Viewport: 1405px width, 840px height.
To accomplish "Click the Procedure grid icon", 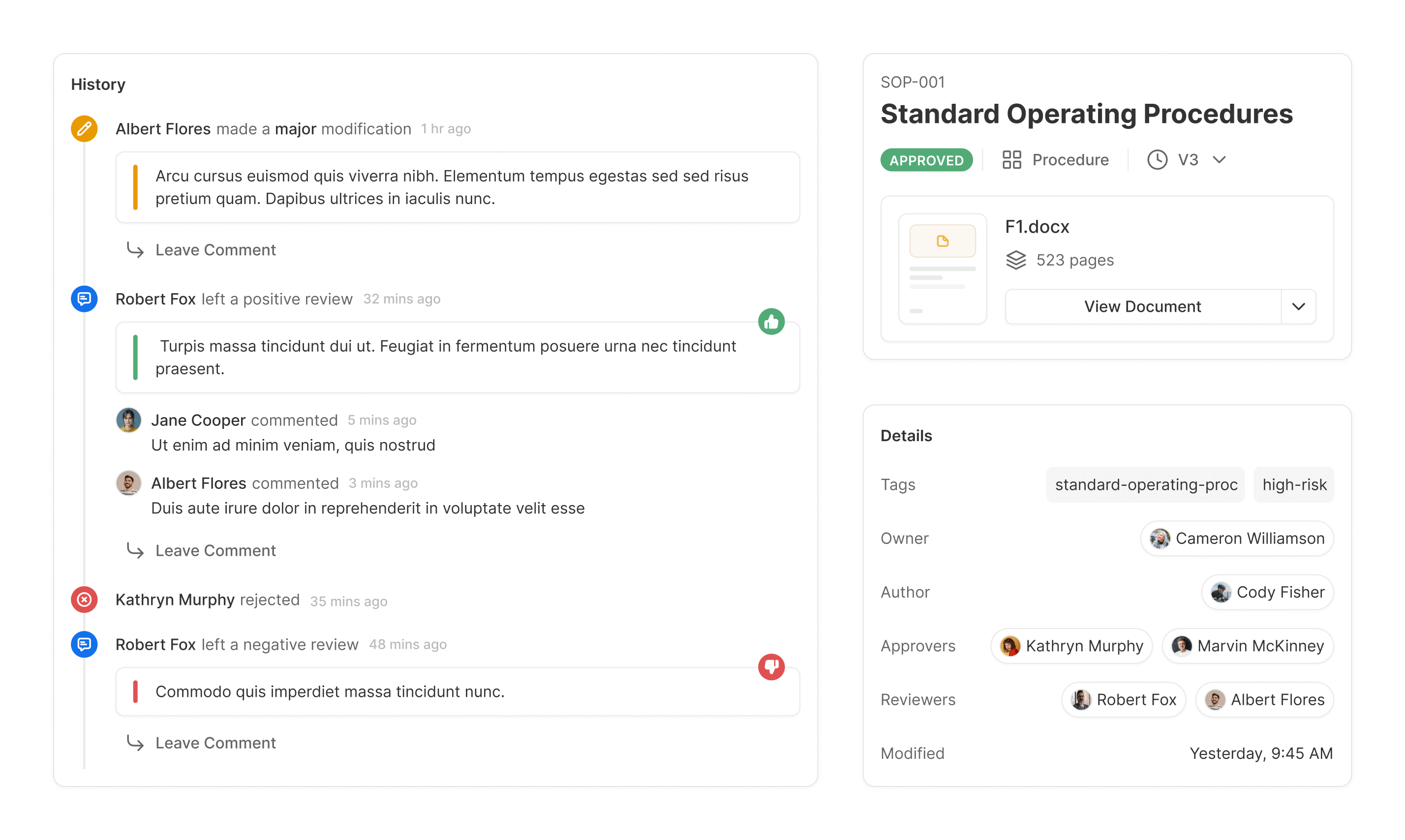I will pos(1011,160).
